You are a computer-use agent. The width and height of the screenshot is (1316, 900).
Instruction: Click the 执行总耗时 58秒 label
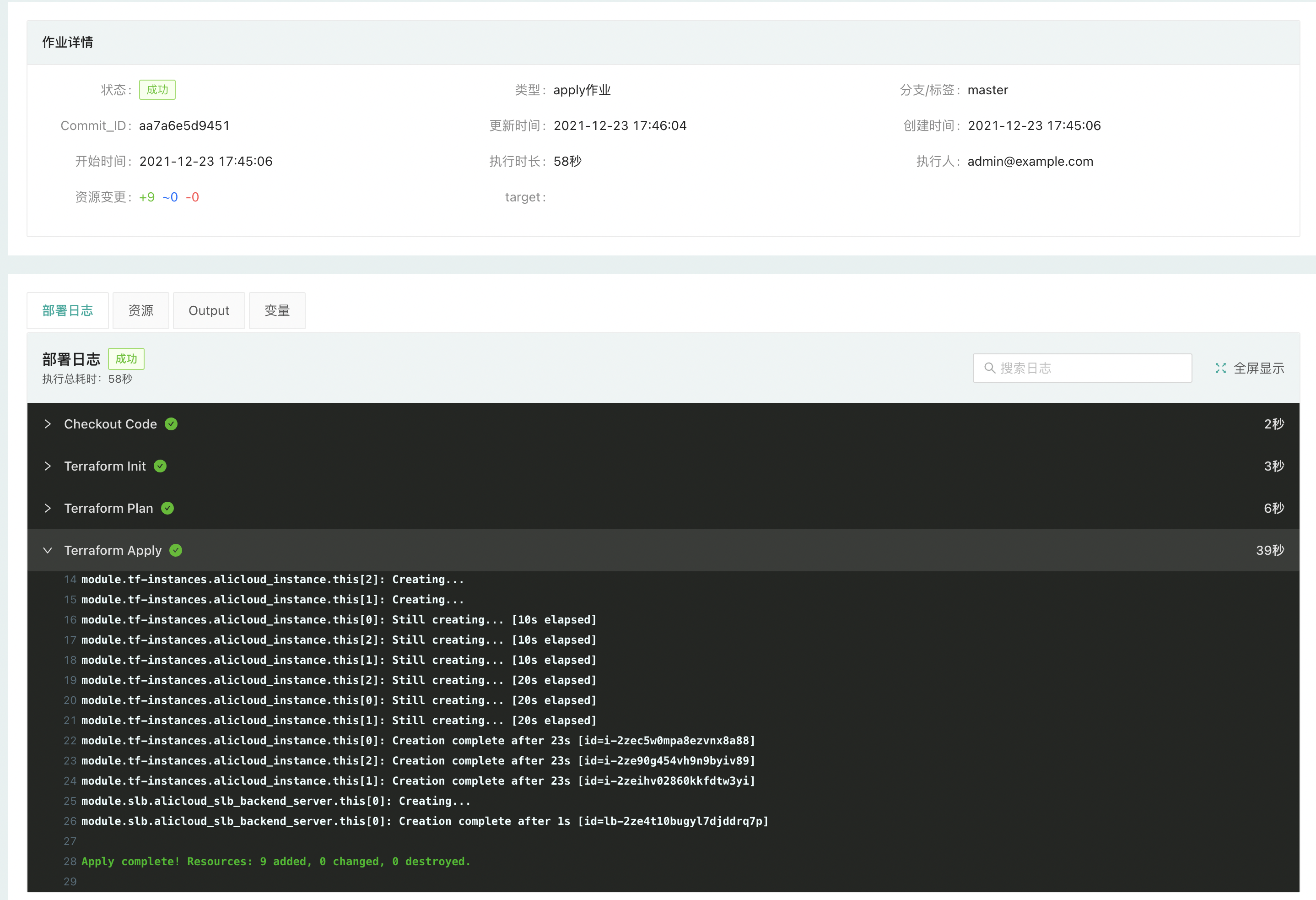(87, 379)
